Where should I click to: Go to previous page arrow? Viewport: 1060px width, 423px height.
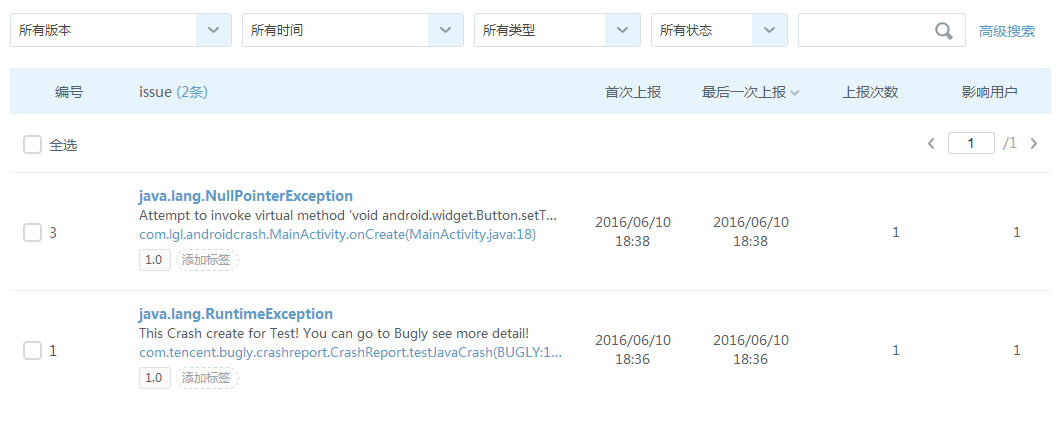click(x=931, y=144)
